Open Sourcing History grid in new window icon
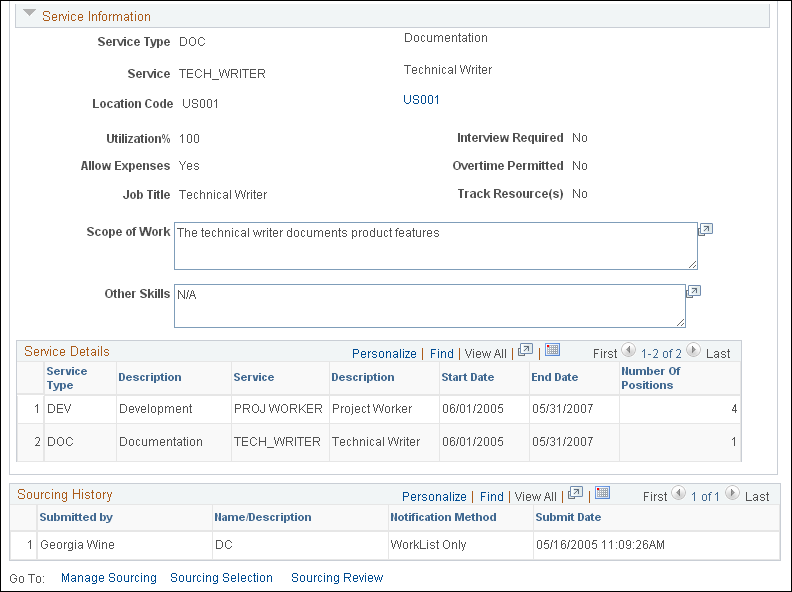 pyautogui.click(x=575, y=492)
